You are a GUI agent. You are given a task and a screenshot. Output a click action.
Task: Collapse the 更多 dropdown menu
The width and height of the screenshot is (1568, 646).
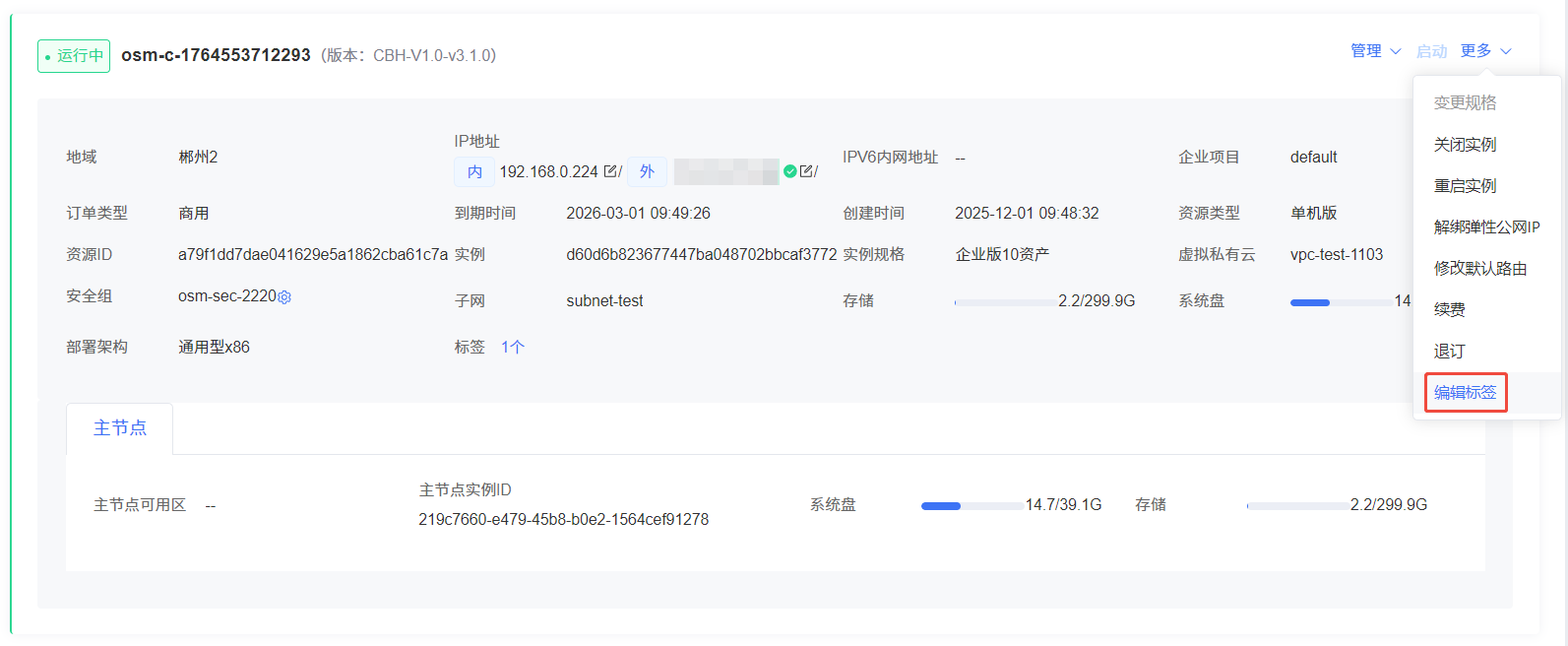(1485, 50)
